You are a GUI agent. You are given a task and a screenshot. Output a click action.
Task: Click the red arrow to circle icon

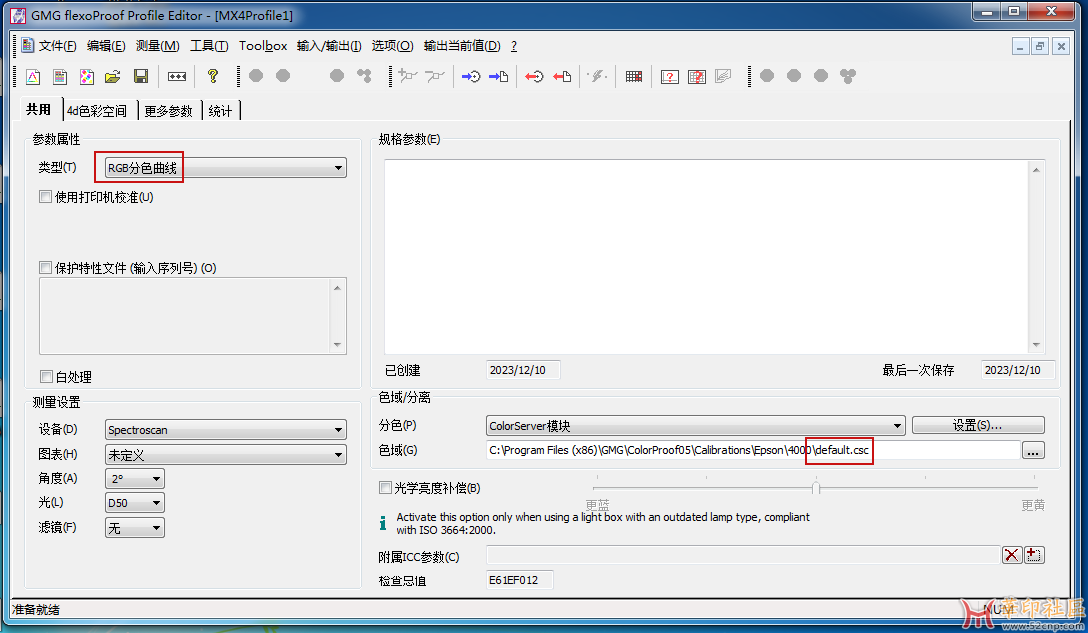coord(534,76)
